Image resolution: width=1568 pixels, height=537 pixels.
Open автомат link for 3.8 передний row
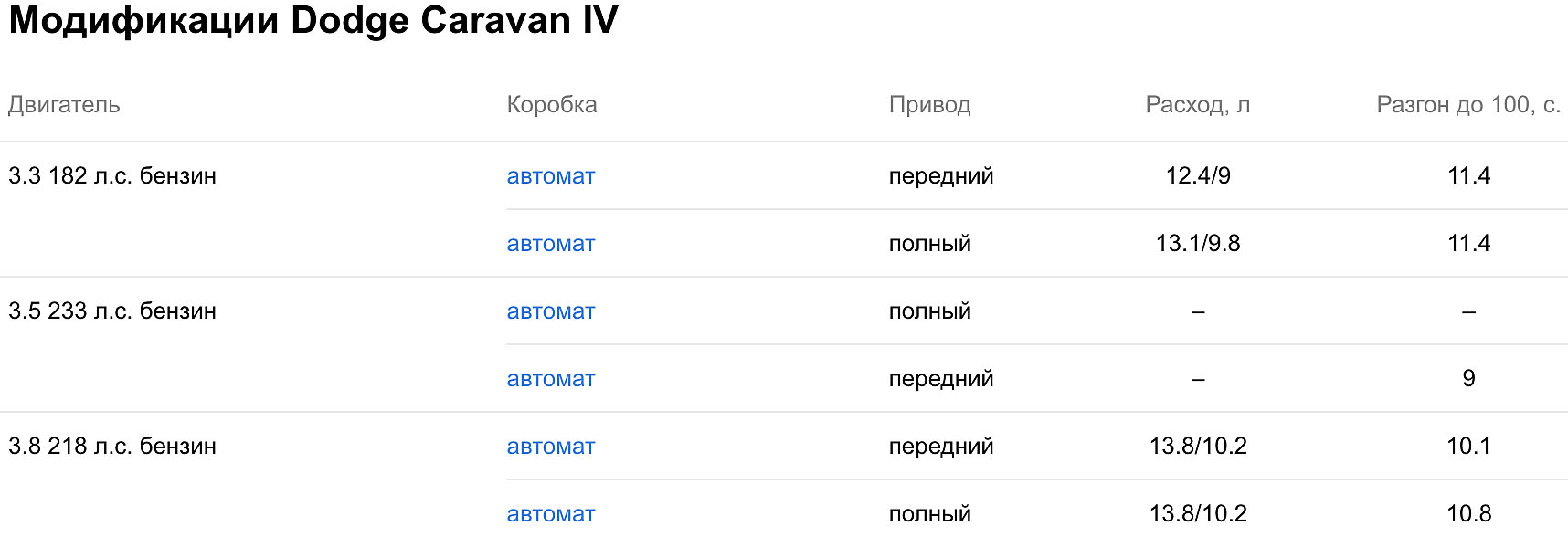tap(550, 447)
